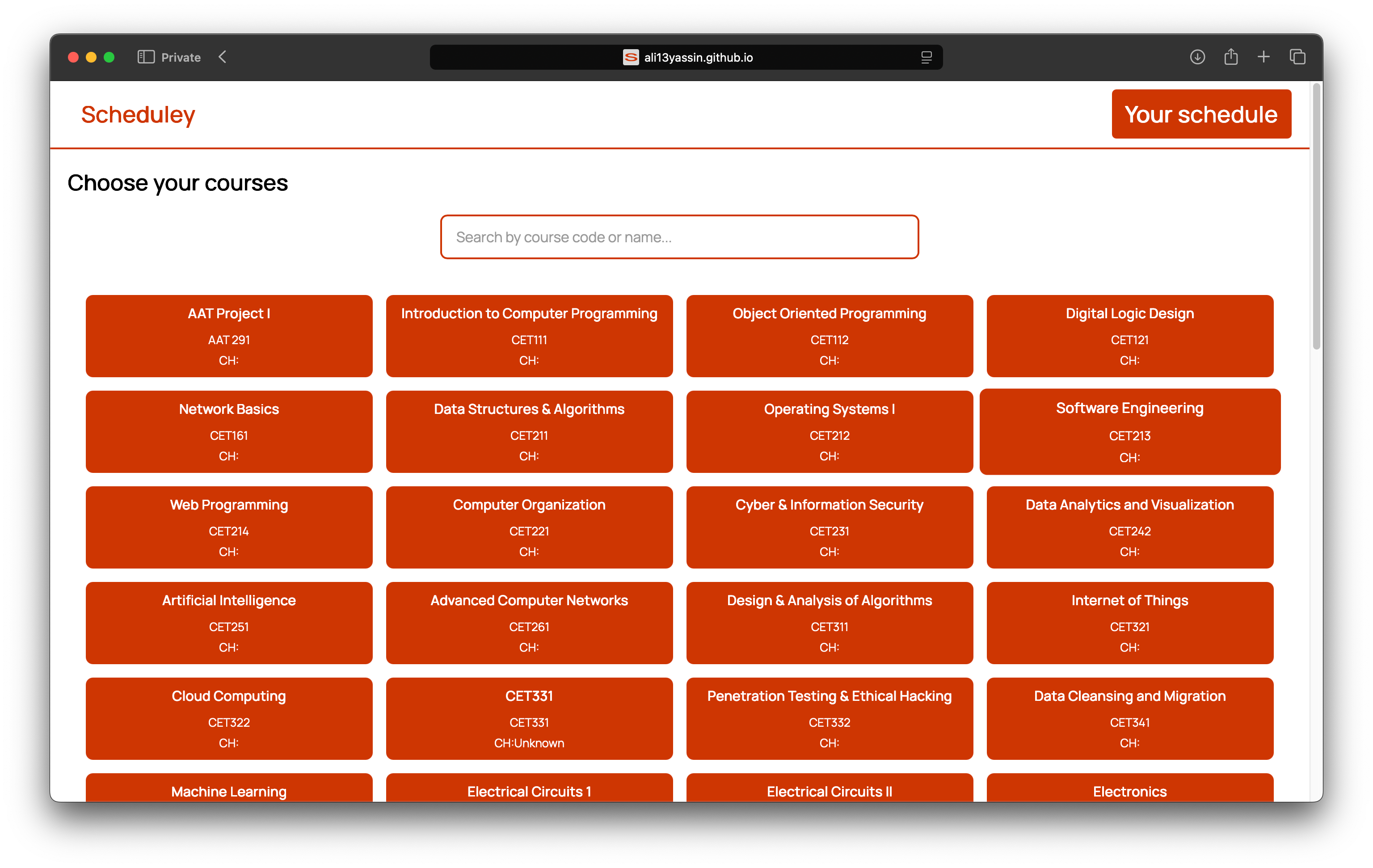Show tab overview icon
This screenshot has height=868, width=1373.
[1297, 57]
